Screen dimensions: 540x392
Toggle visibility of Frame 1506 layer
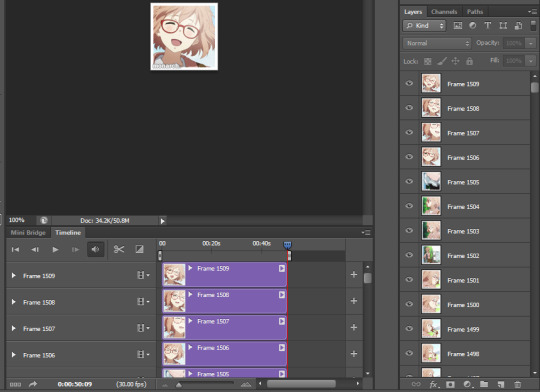[409, 157]
